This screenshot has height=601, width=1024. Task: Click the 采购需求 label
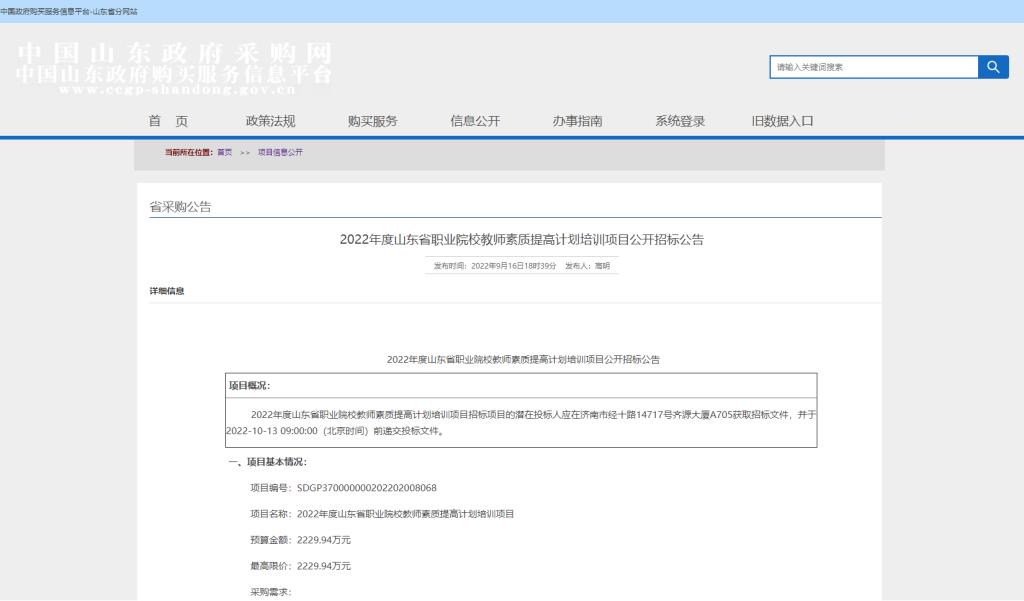pos(270,592)
